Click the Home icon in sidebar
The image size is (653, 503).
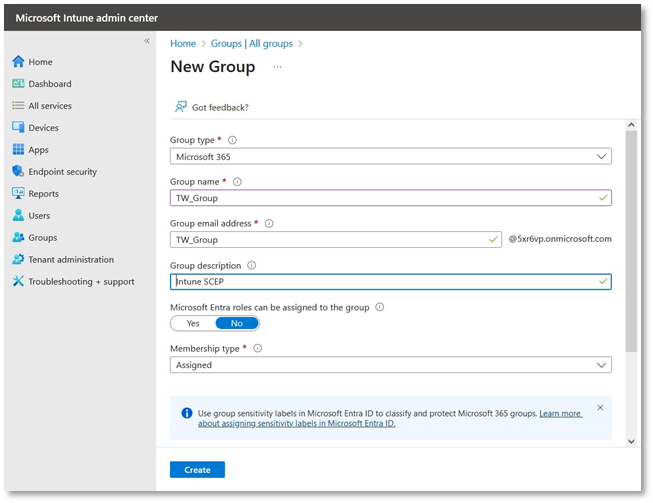[x=18, y=62]
